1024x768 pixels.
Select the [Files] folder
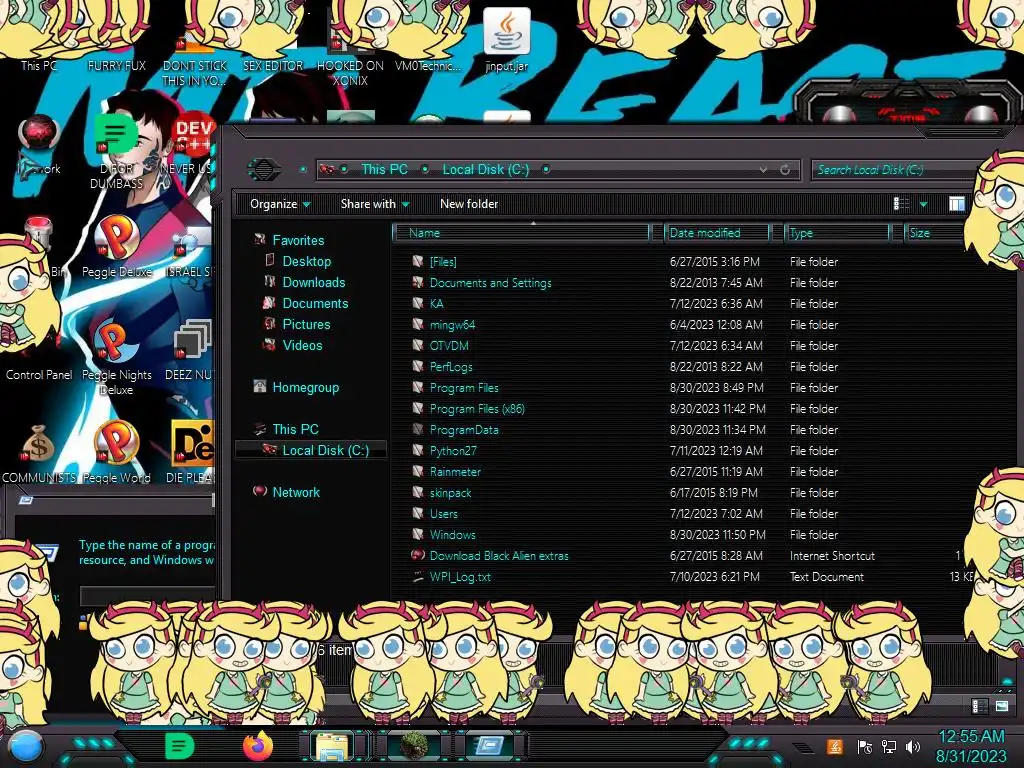443,262
